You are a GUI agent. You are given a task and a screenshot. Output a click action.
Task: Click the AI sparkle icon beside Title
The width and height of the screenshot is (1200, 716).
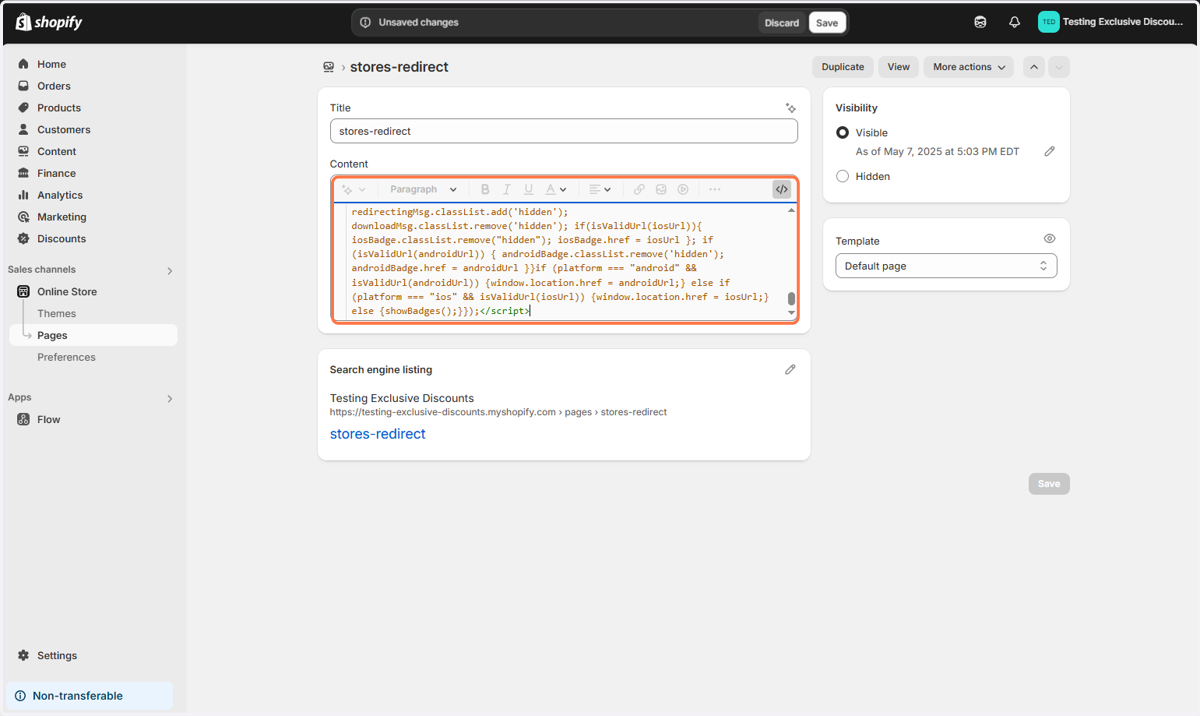click(790, 108)
